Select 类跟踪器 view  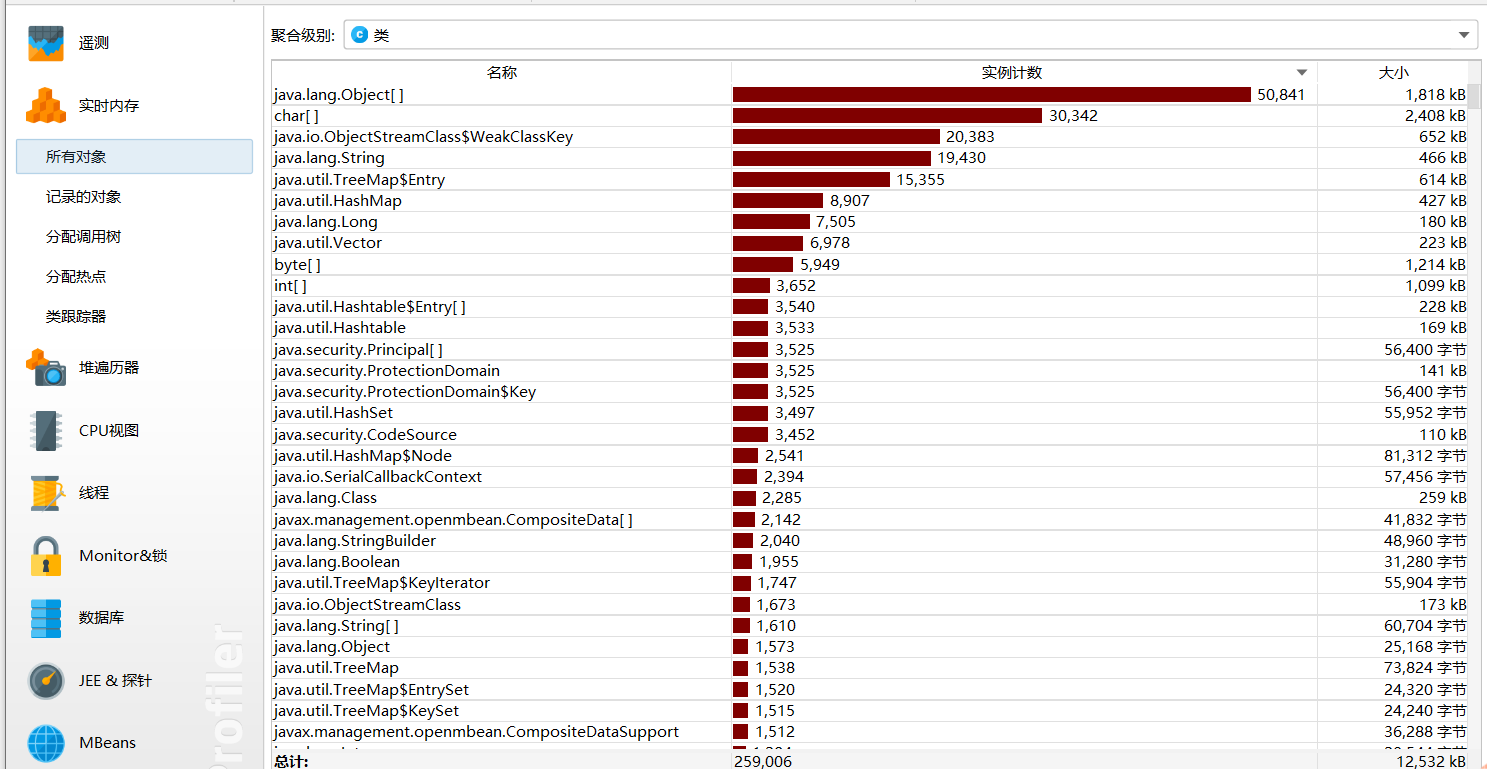click(x=76, y=316)
